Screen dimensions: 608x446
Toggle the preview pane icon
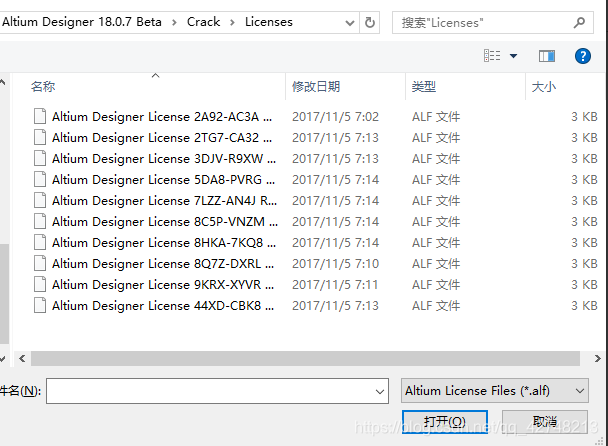547,56
